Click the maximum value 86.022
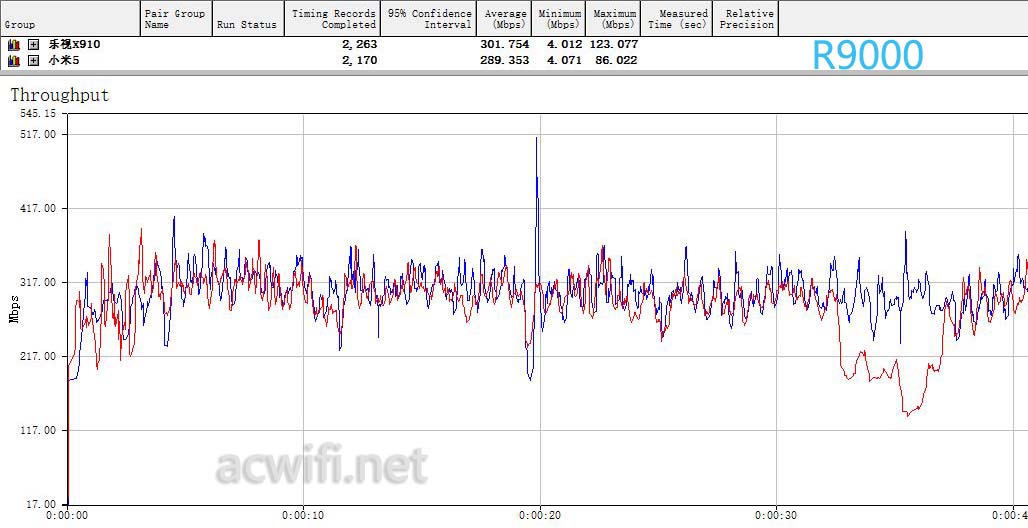This screenshot has width=1028, height=528. pos(616,60)
